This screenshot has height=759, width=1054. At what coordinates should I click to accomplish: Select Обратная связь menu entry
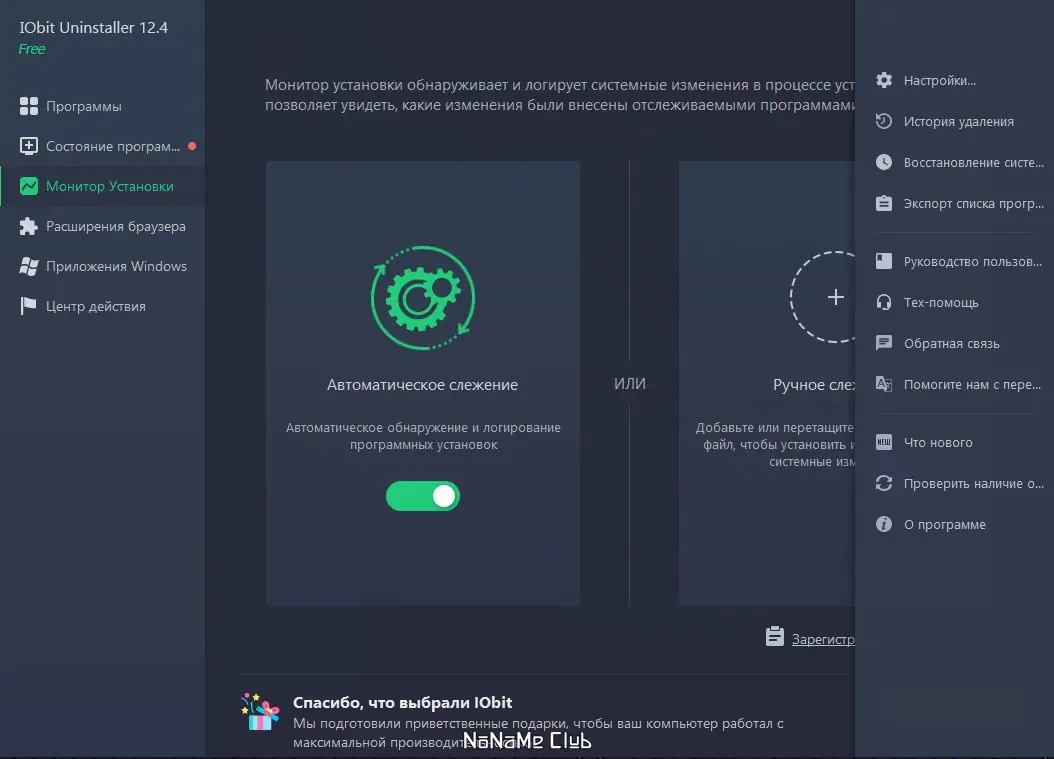(955, 343)
